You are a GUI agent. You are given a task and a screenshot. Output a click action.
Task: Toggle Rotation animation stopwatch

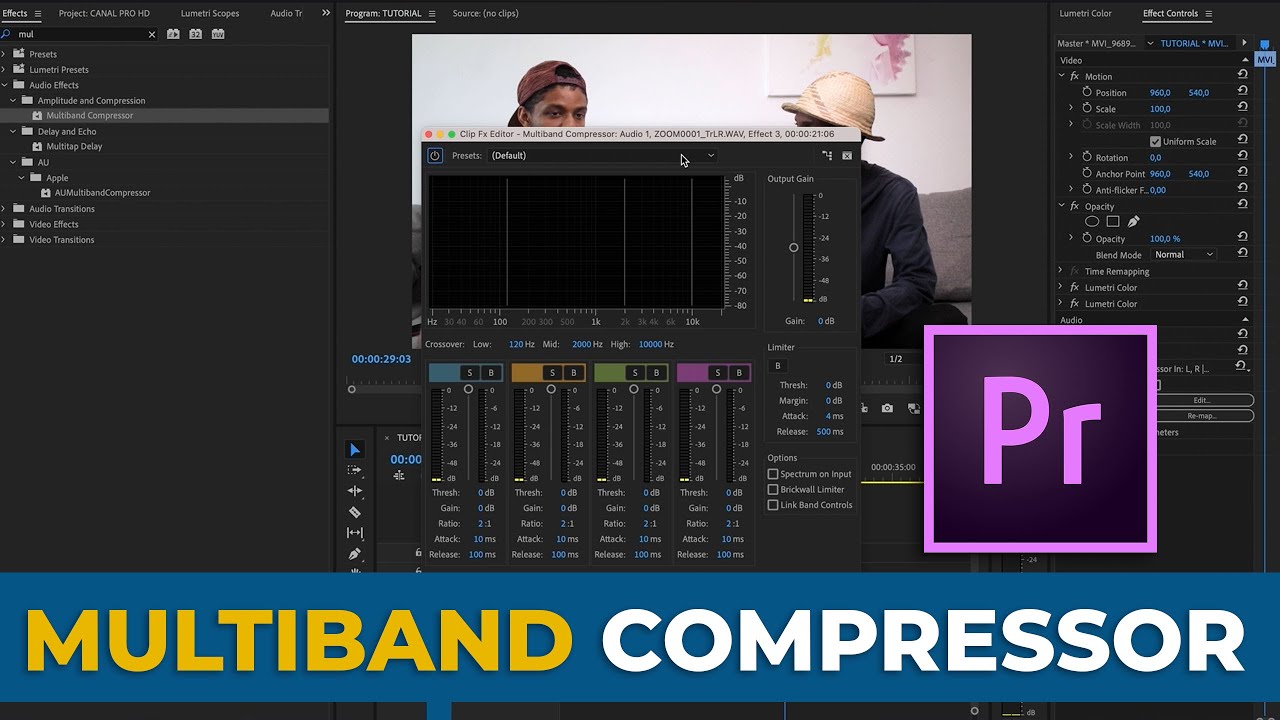pyautogui.click(x=1087, y=157)
